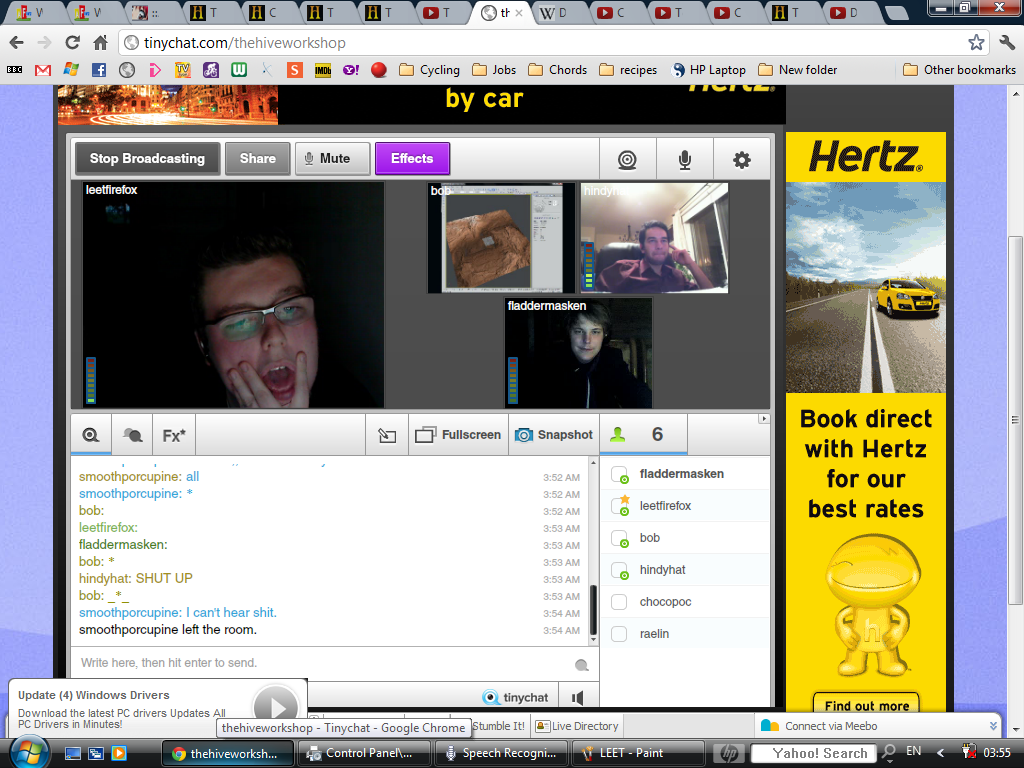Viewport: 1024px width, 768px height.
Task: Toggle fladdermasken checkbox in user list
Action: pyautogui.click(x=619, y=474)
